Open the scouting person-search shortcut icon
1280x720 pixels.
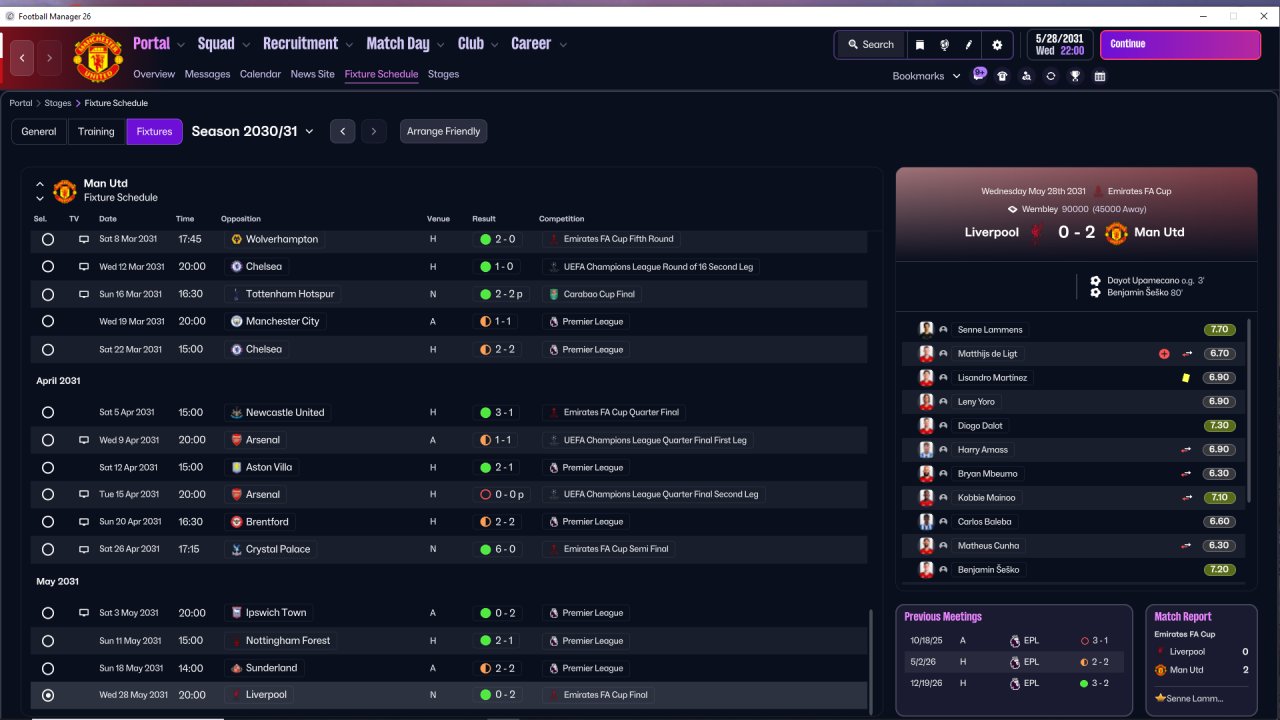coord(1026,76)
